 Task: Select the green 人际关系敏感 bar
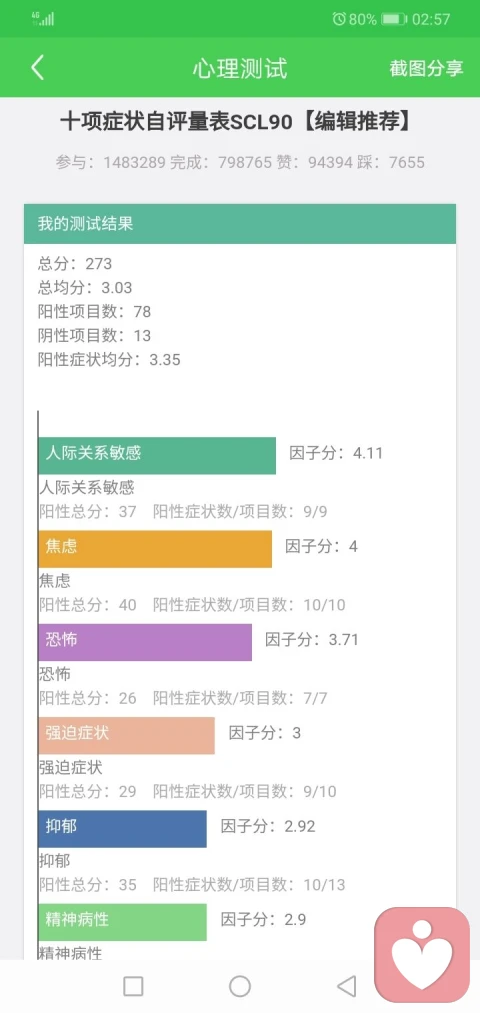click(157, 455)
